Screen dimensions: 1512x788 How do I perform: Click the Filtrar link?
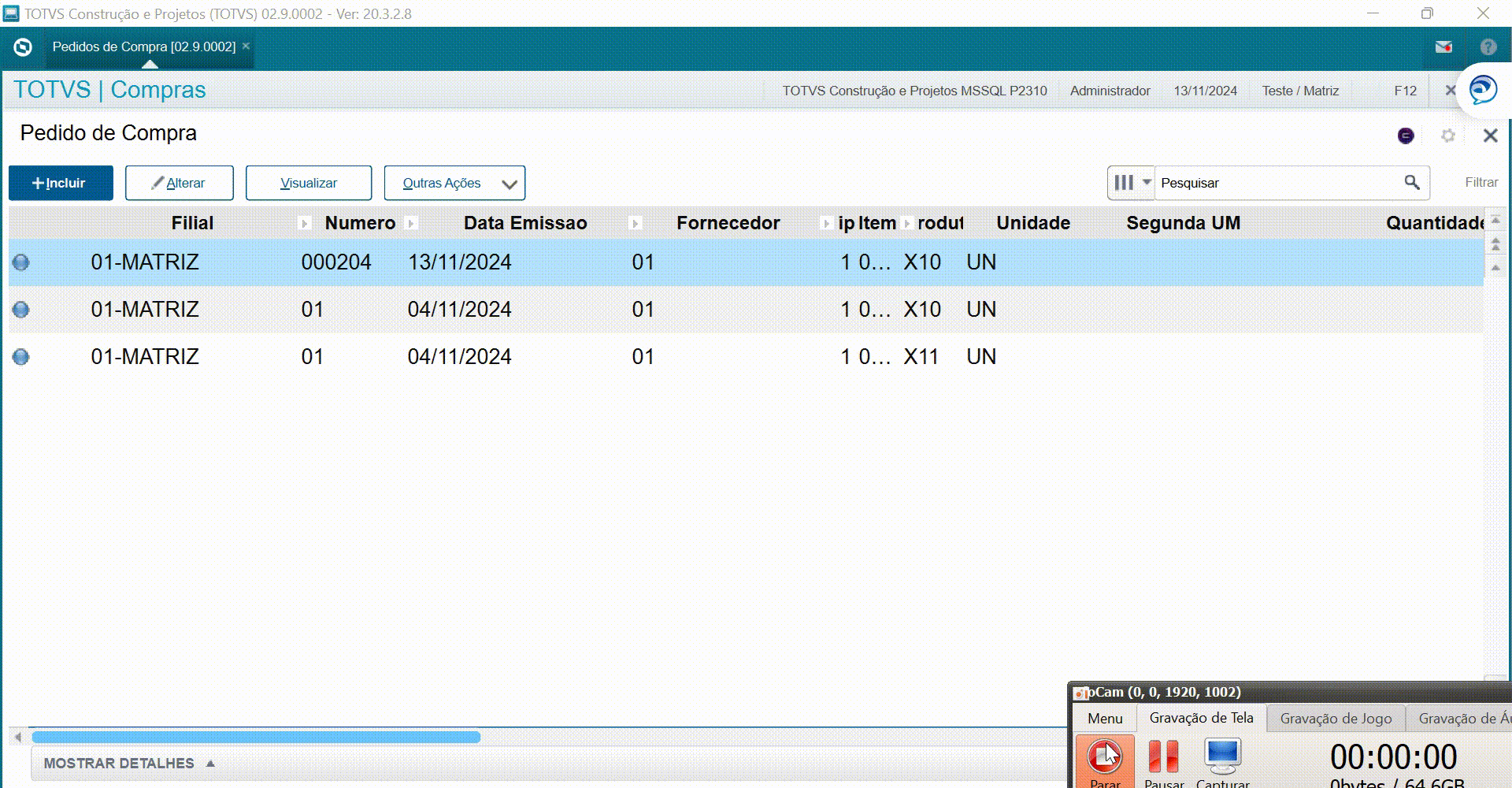coord(1480,183)
